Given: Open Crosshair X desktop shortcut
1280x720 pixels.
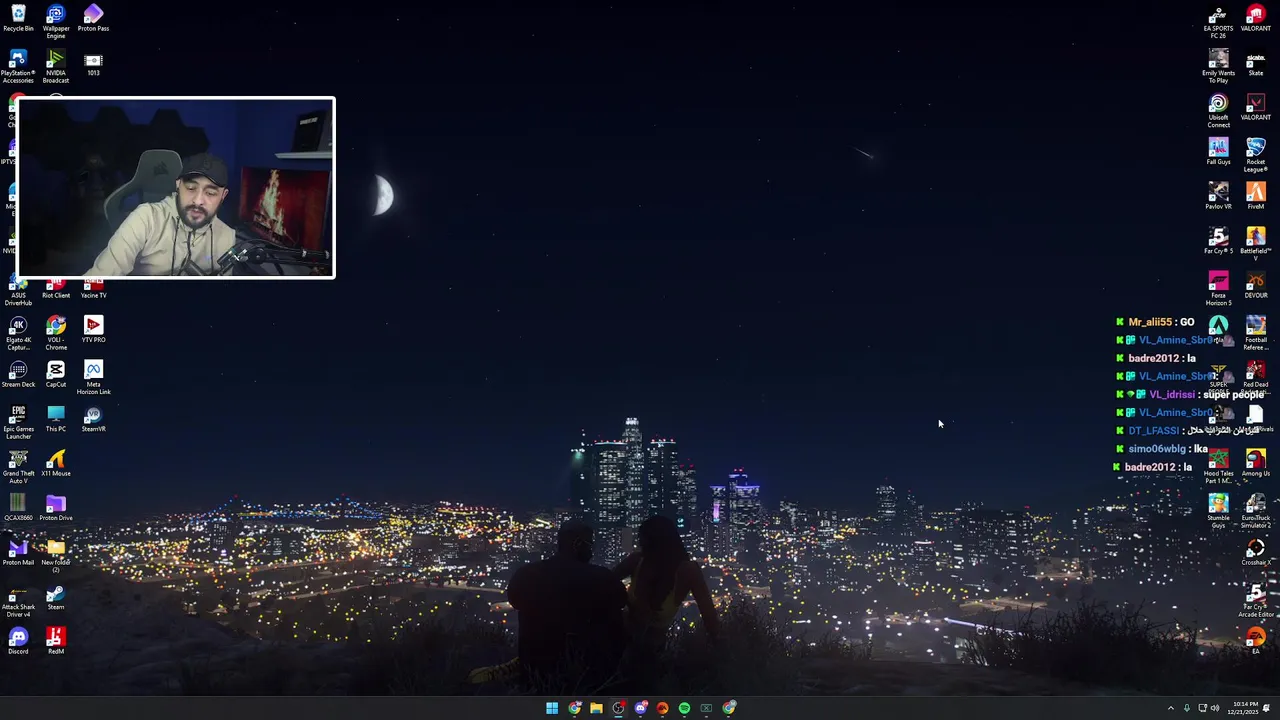Looking at the screenshot, I should point(1256,552).
